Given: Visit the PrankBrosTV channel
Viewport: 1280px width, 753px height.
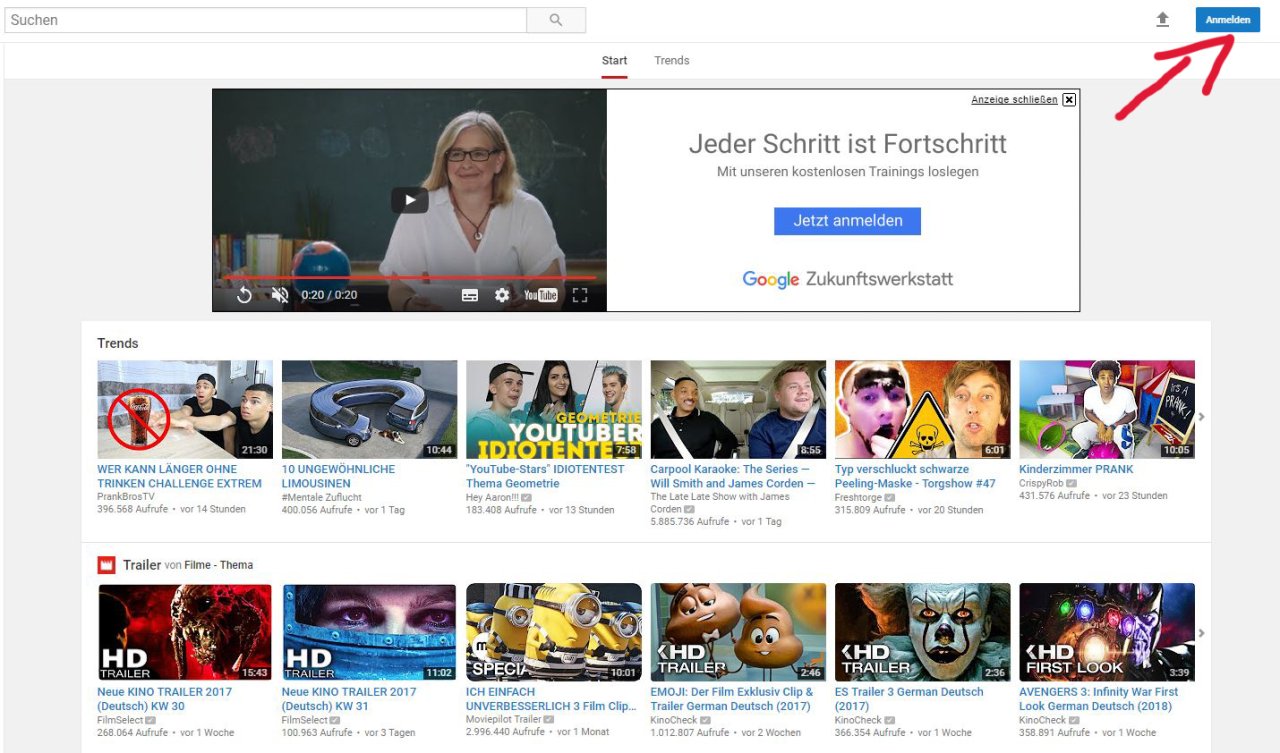Looking at the screenshot, I should 126,496.
